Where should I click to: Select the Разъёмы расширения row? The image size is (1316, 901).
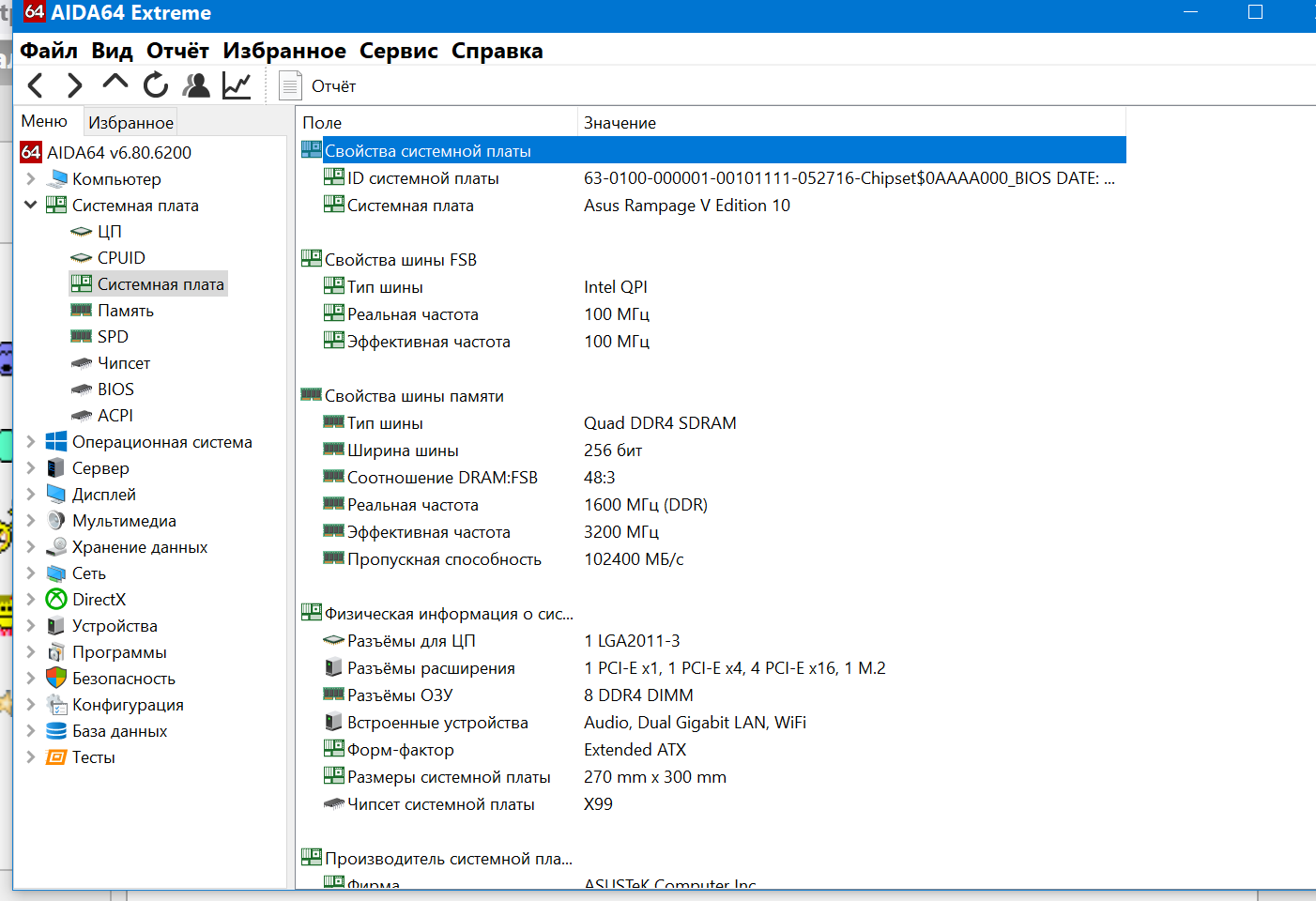(712, 668)
